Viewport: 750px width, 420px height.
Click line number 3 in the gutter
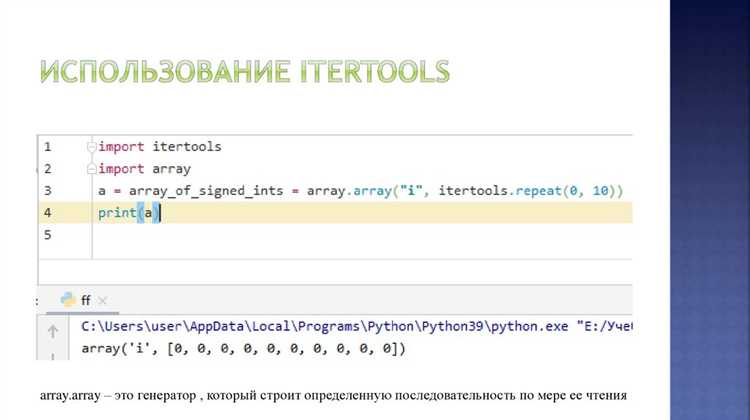(48, 191)
